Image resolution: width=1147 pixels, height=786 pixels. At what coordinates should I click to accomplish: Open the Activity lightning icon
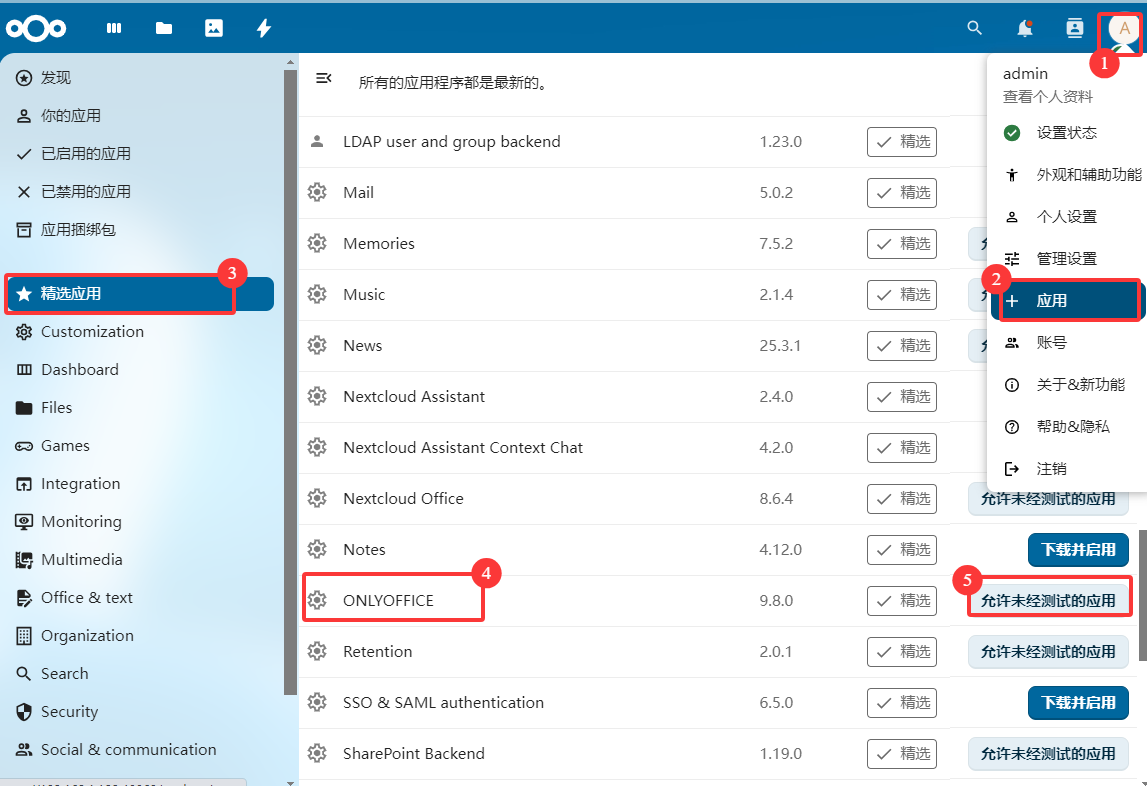(x=264, y=28)
